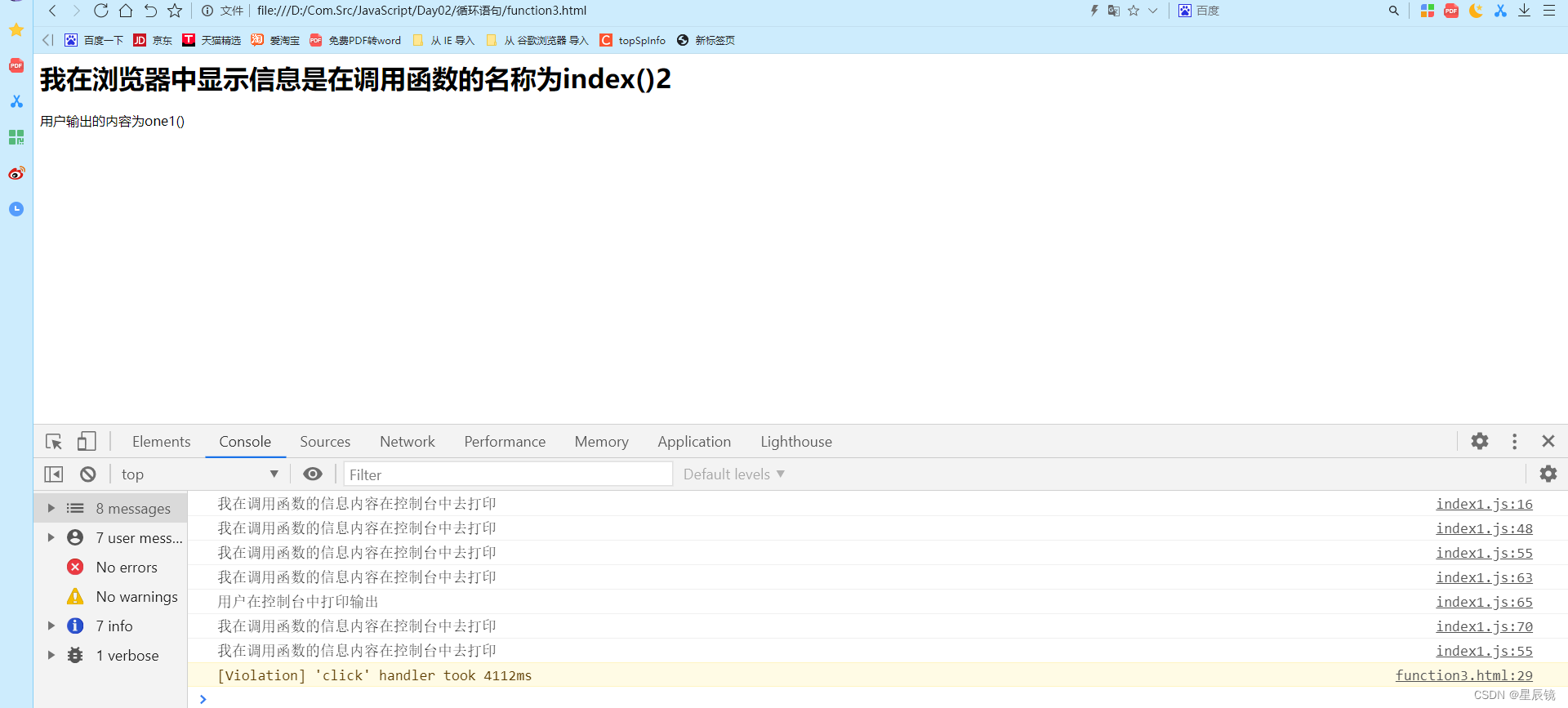Open the screenshot scissors tool in toolbar

(1500, 11)
